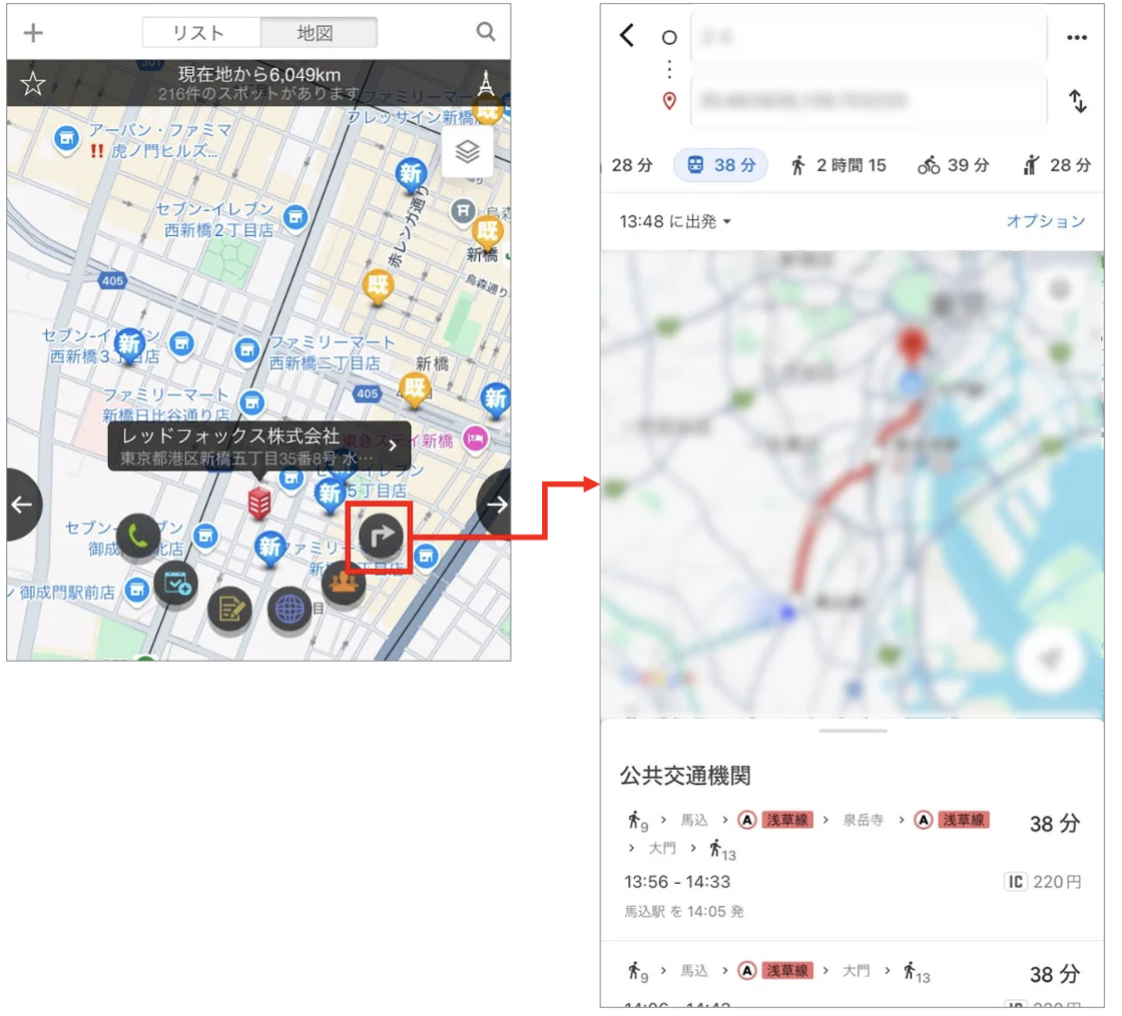Tap the red destination pin on route map
Viewport: 1122px width, 1016px height.
(911, 346)
